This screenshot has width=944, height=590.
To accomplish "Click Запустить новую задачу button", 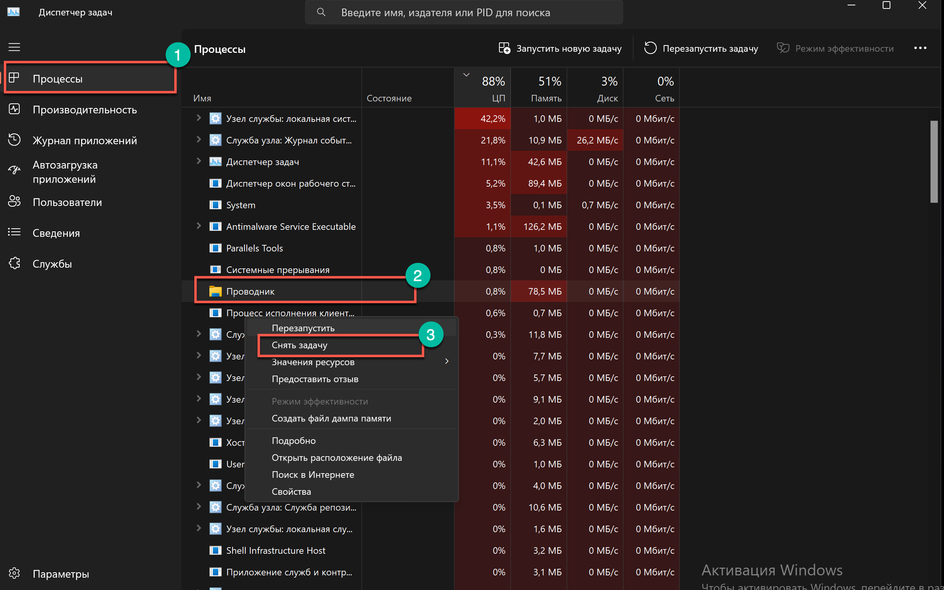I will tap(560, 48).
